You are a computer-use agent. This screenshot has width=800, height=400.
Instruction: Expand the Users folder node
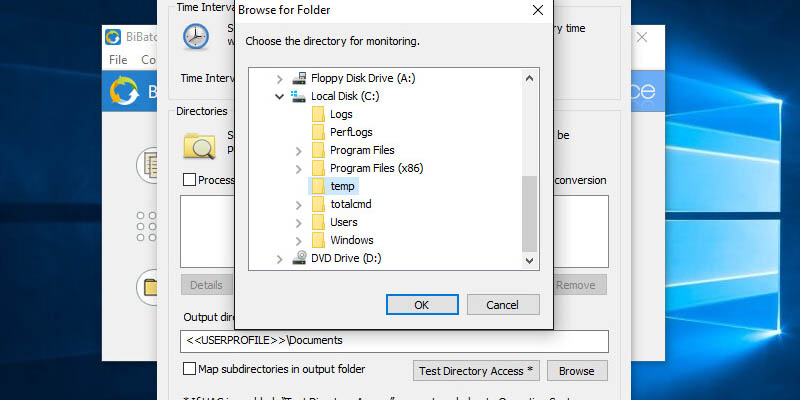pos(299,222)
